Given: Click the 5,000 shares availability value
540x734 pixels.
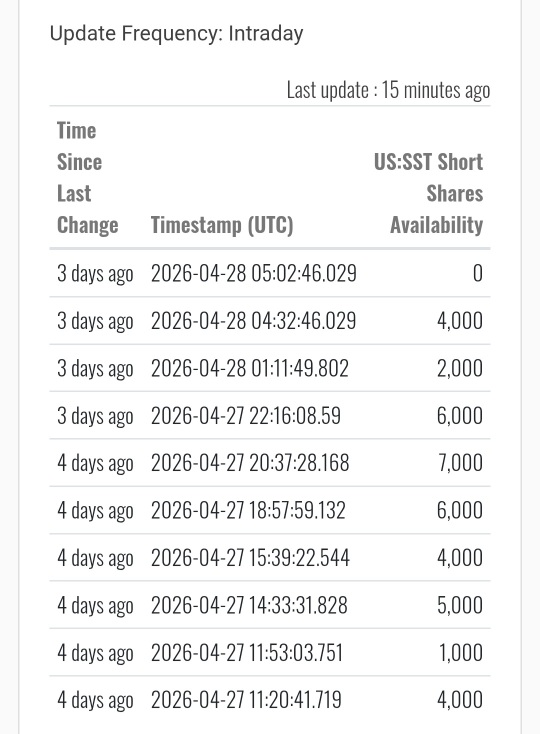Looking at the screenshot, I should 460,605.
